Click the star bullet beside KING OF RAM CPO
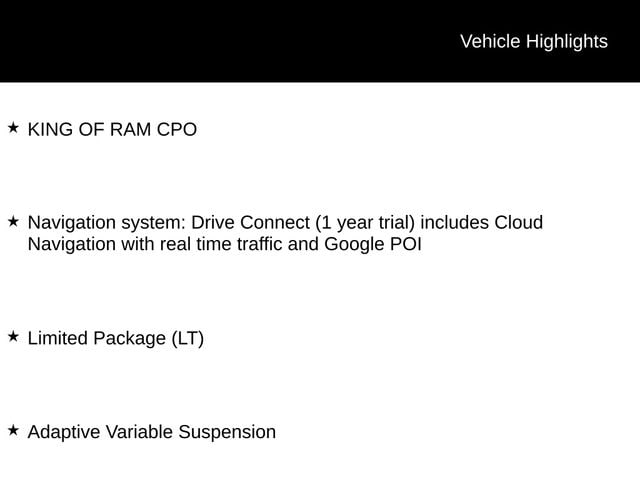The width and height of the screenshot is (640, 480). [x=13, y=128]
